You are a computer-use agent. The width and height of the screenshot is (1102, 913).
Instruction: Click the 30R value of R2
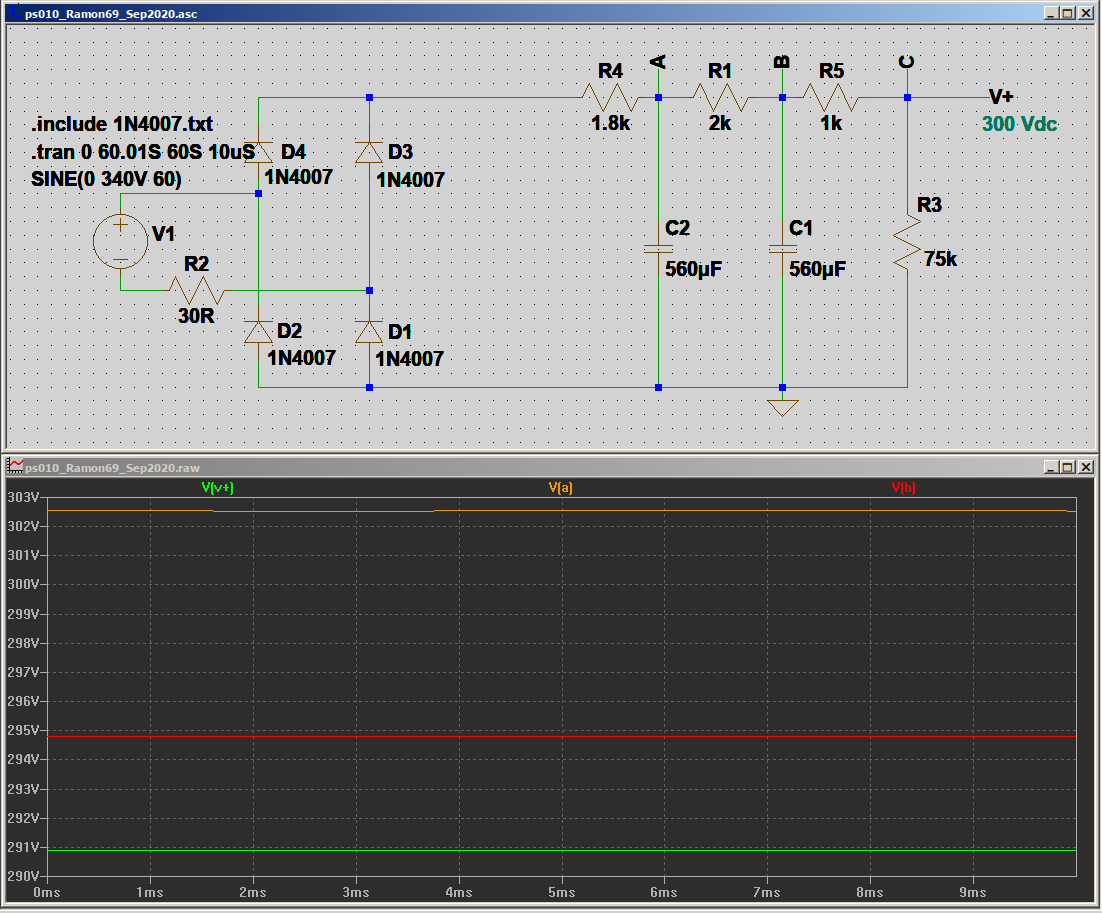(196, 316)
